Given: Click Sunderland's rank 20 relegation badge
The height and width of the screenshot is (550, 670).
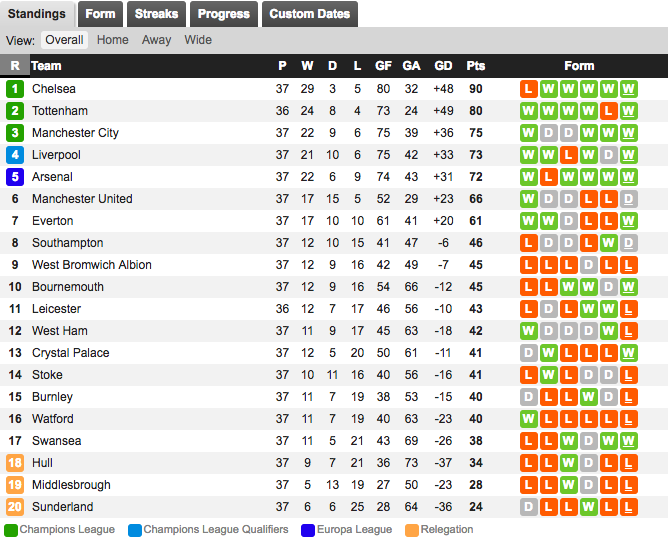Looking at the screenshot, I should click(x=15, y=507).
